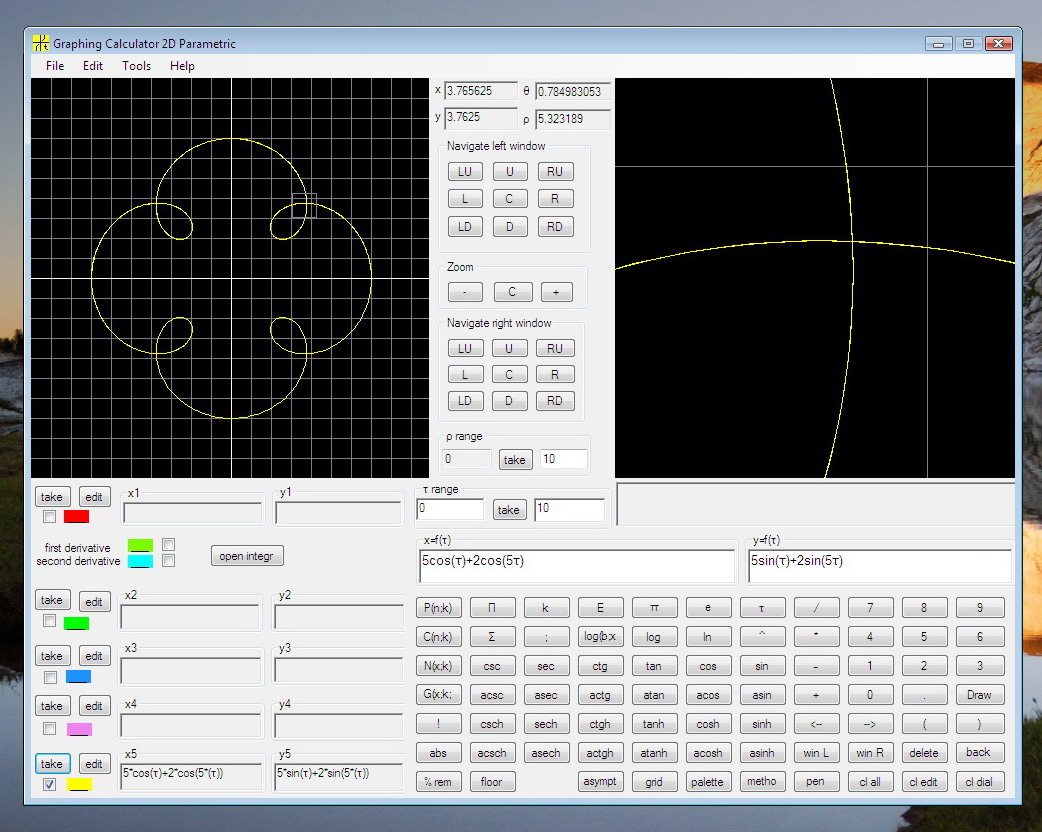Viewport: 1042px width, 832px height.
Task: Click take button in ρ range
Action: [514, 460]
